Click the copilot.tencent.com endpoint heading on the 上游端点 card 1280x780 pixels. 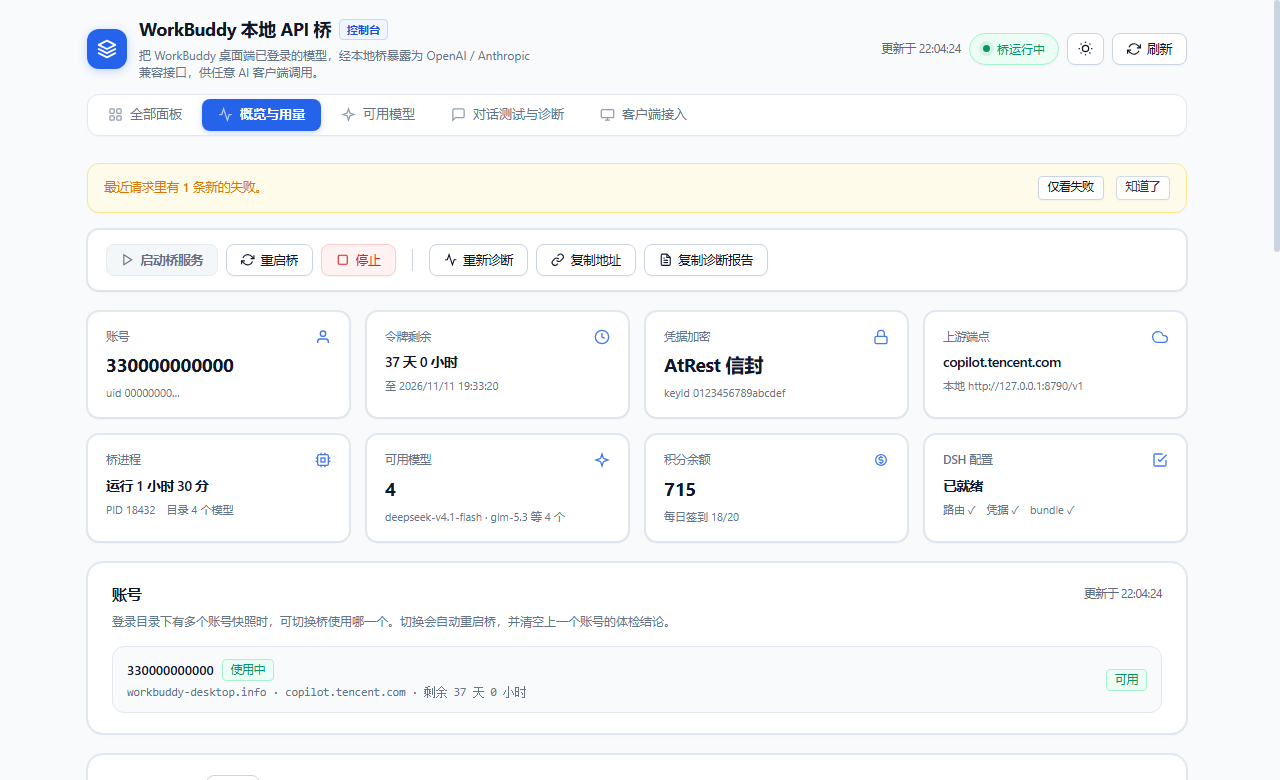click(x=1002, y=362)
